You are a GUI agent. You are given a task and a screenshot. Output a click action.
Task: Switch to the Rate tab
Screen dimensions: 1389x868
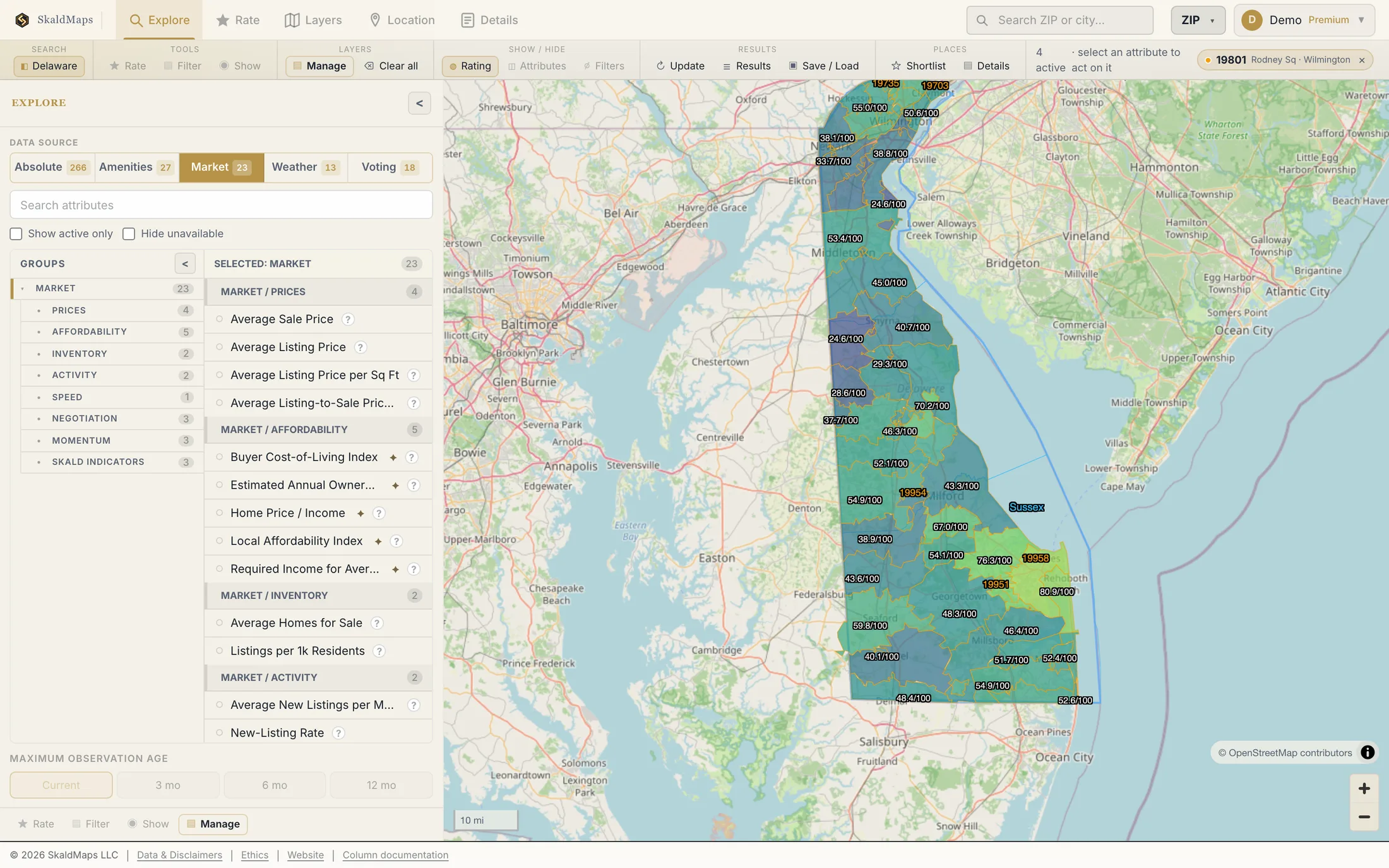tap(237, 20)
